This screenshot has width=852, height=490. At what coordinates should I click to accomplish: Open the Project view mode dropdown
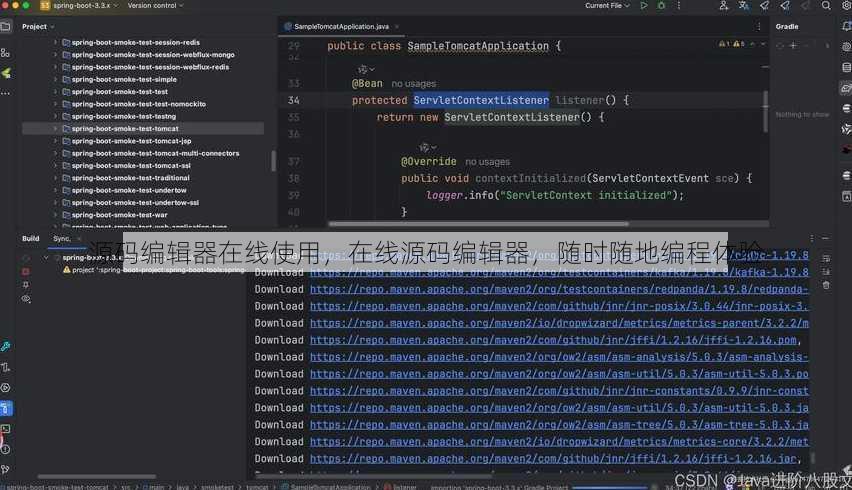[38, 26]
